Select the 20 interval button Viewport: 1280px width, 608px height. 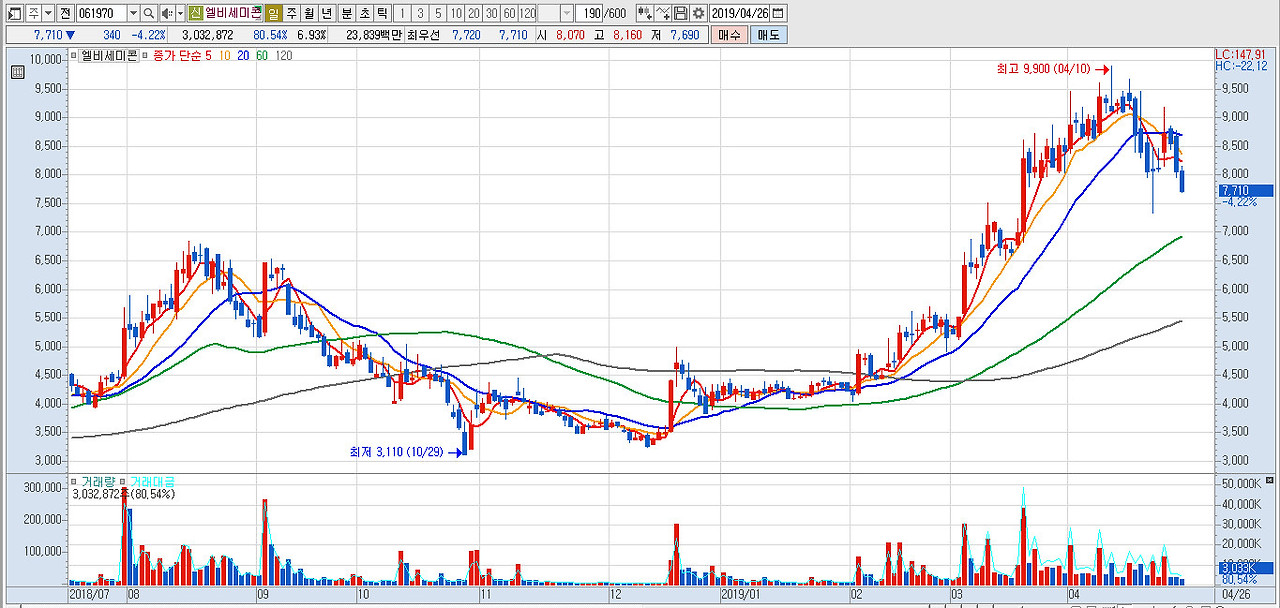(x=474, y=14)
